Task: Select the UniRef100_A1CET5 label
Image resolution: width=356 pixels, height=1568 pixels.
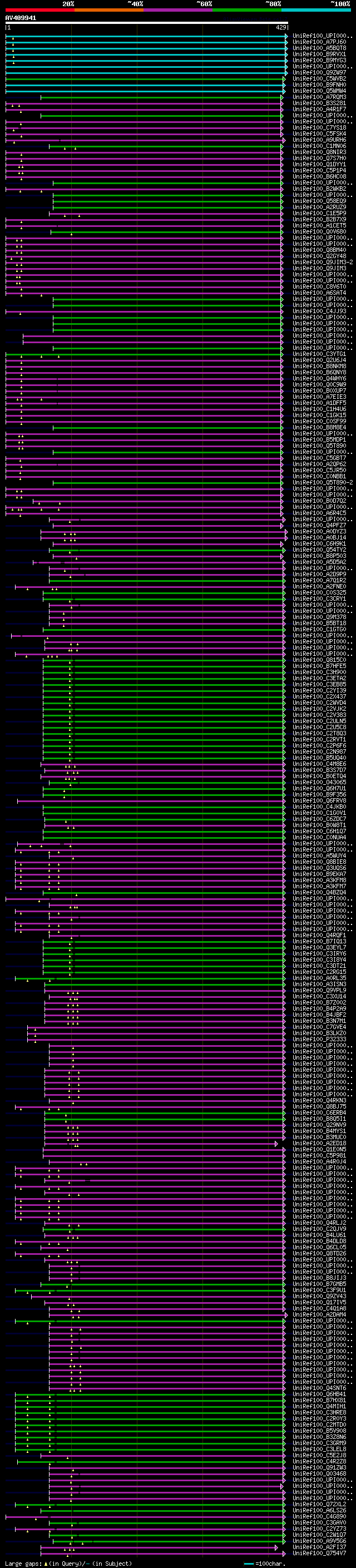Action: (319, 226)
